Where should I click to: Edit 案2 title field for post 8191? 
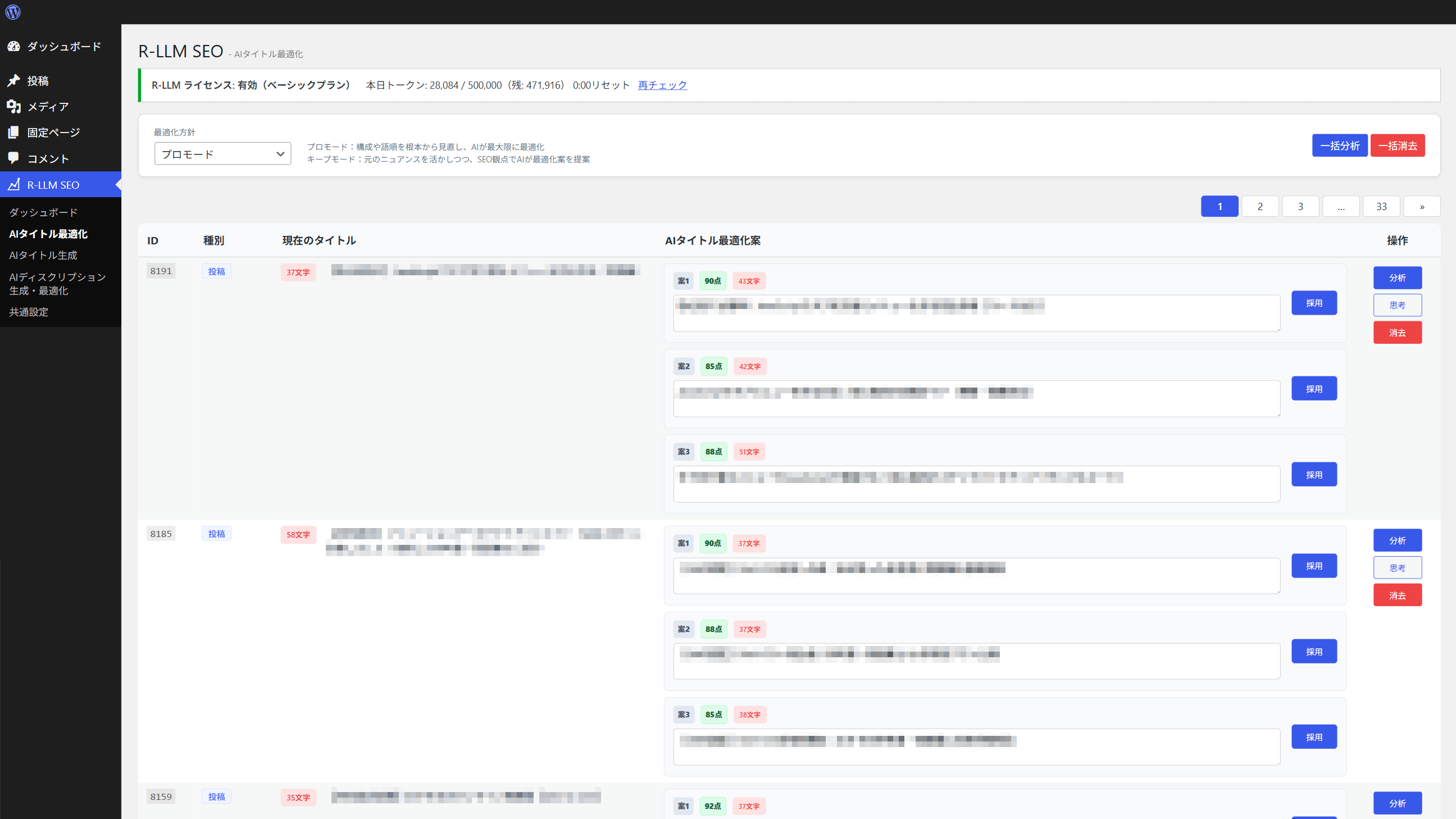977,398
